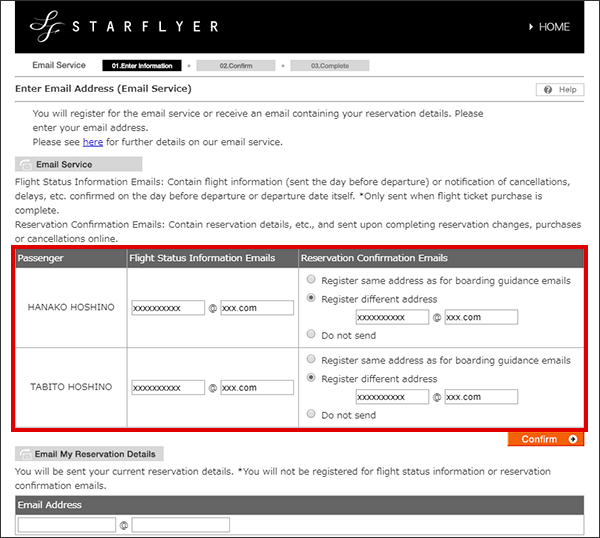Go to HOME in header
This screenshot has height=538, width=600.
[547, 27]
